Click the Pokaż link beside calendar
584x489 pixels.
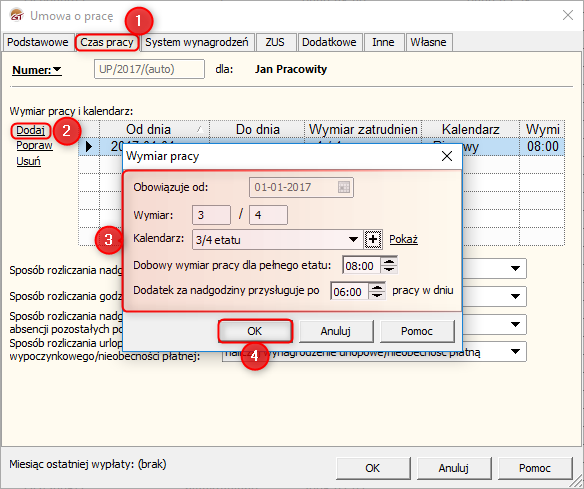tap(403, 239)
